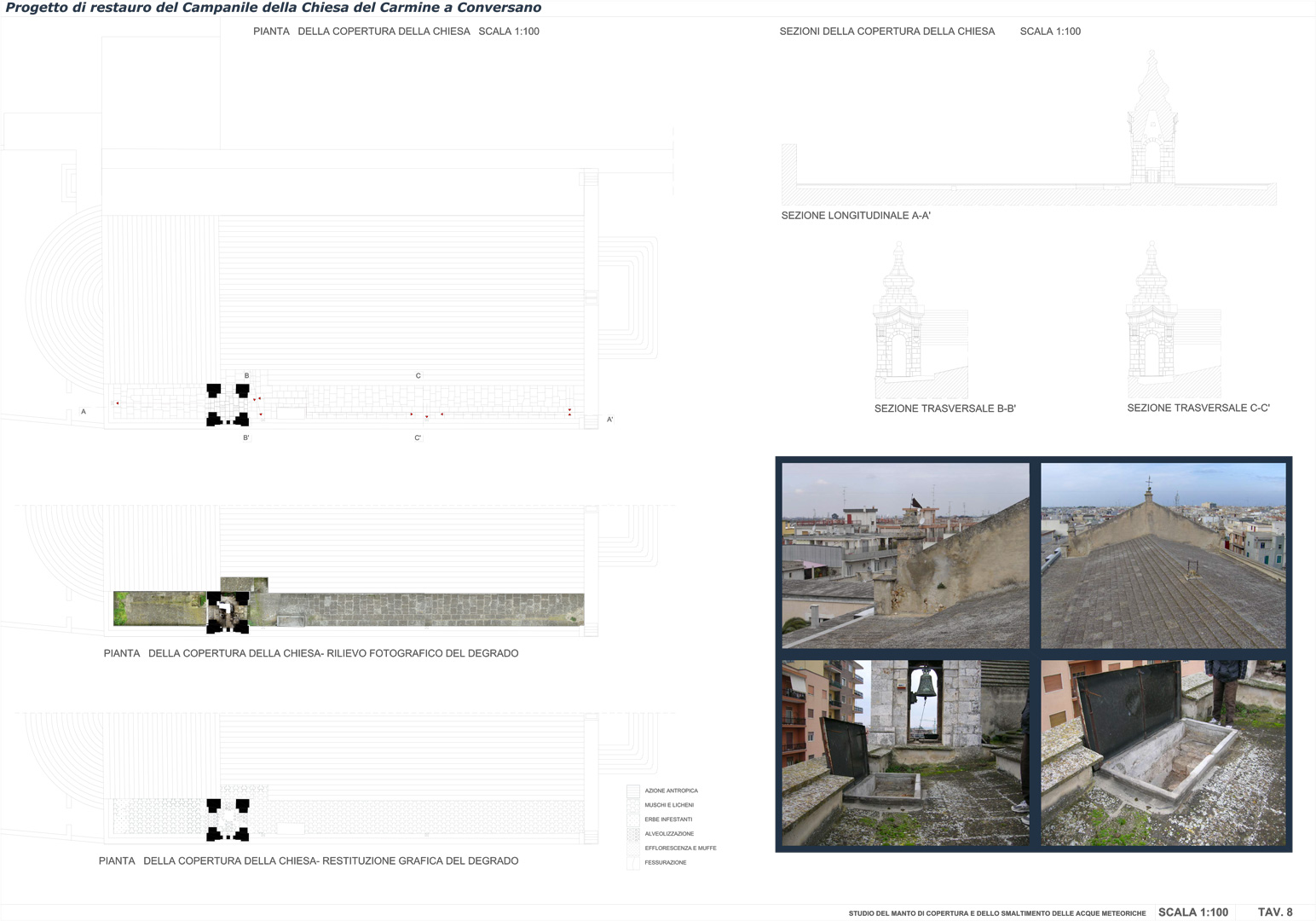Screen dimensions: 1316x921
Task: Click the section marker B above the plan
Action: tap(247, 376)
